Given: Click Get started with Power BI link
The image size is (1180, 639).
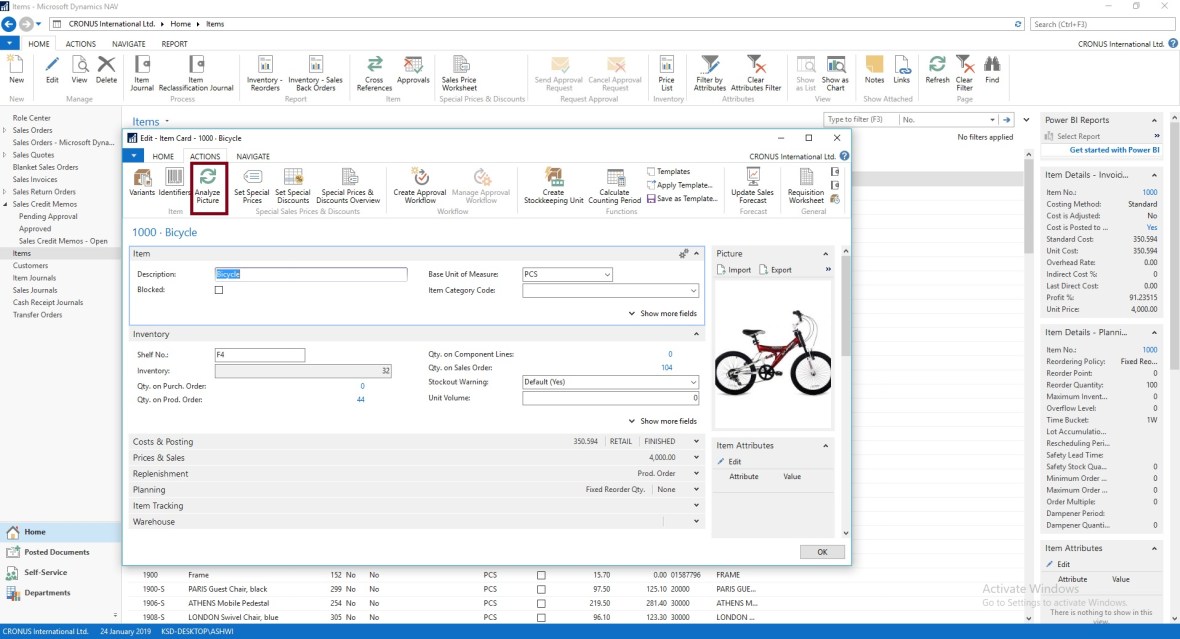Looking at the screenshot, I should coord(1114,150).
